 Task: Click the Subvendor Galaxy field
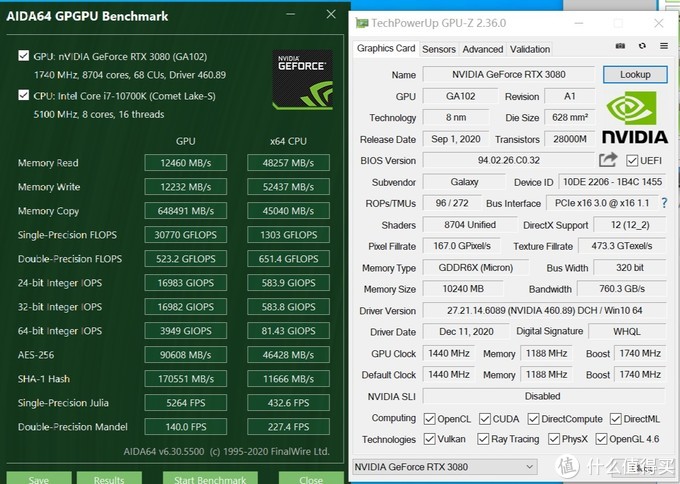click(464, 182)
